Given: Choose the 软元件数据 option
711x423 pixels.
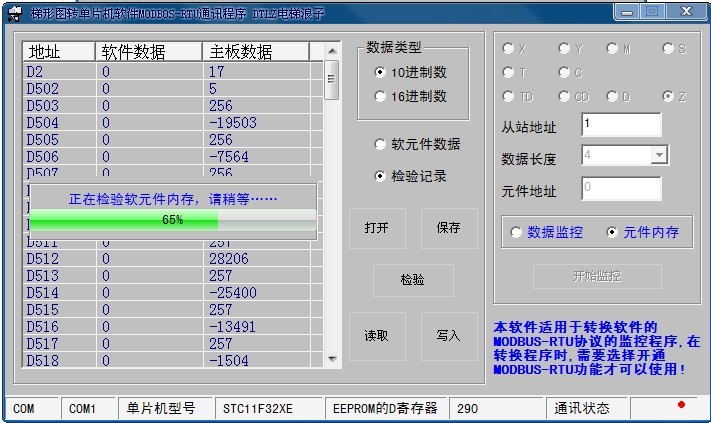Looking at the screenshot, I should (x=380, y=144).
